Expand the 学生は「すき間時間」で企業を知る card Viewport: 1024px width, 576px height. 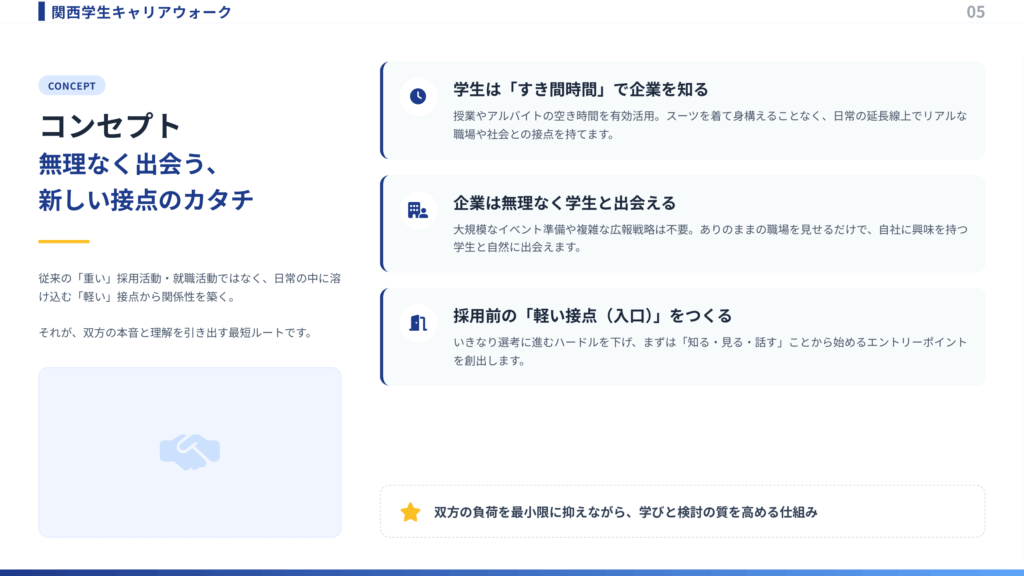[683, 110]
